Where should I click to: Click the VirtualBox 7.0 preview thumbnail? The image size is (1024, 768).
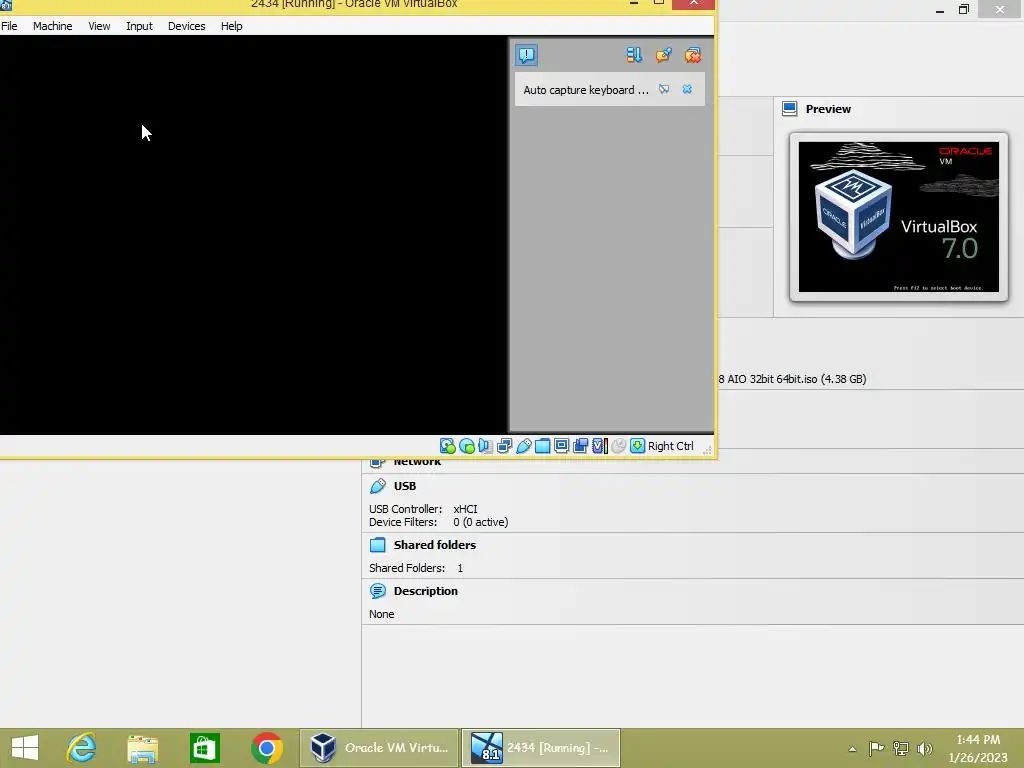click(899, 217)
